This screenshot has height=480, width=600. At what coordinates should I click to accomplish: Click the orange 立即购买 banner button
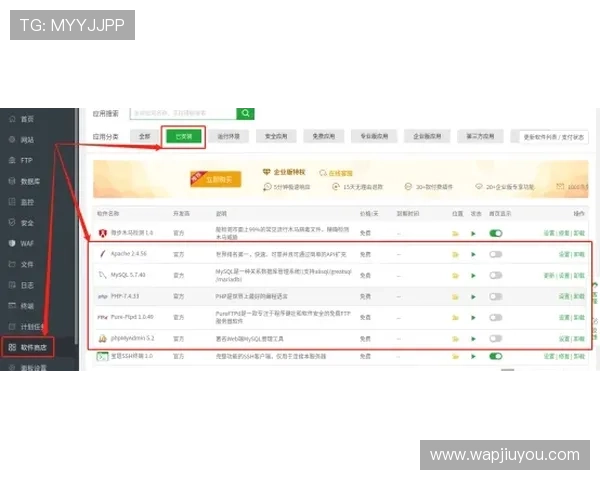coord(216,179)
